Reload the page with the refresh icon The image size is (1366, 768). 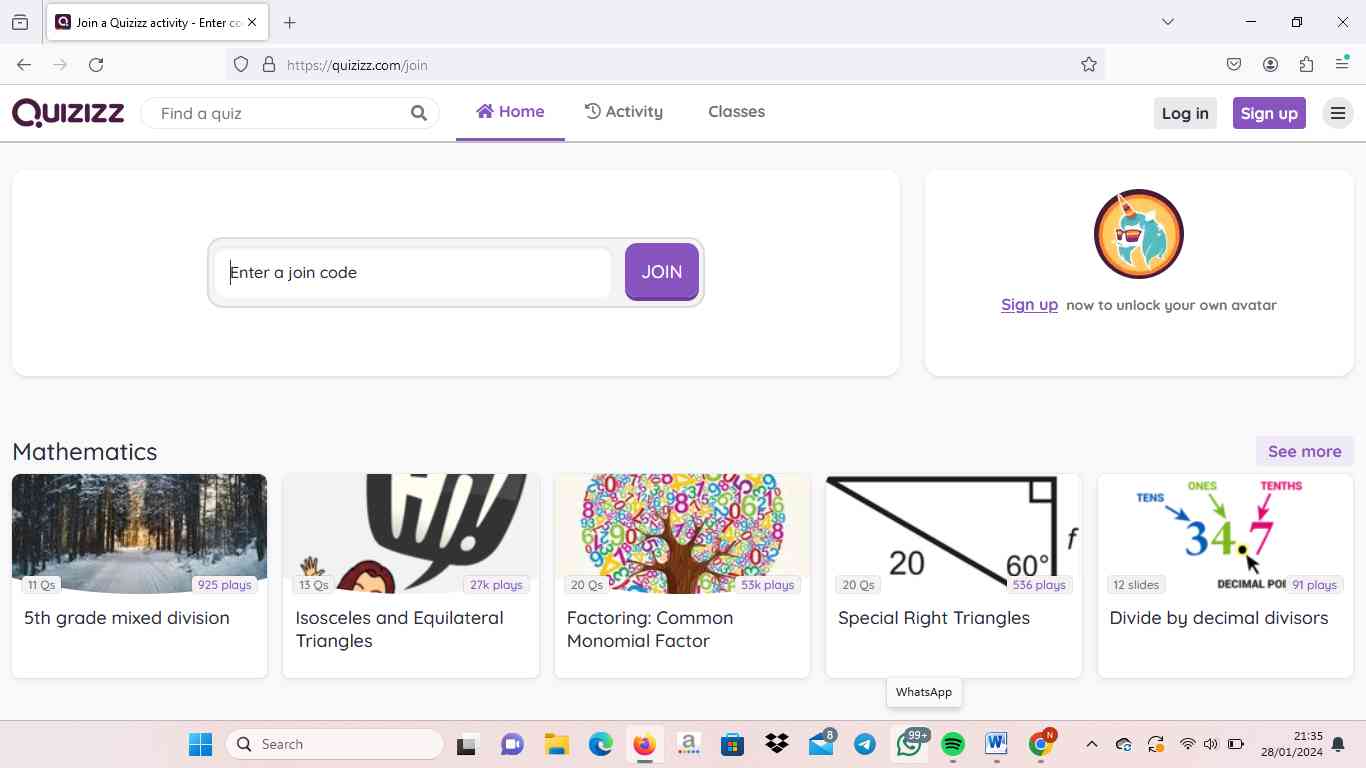96,64
